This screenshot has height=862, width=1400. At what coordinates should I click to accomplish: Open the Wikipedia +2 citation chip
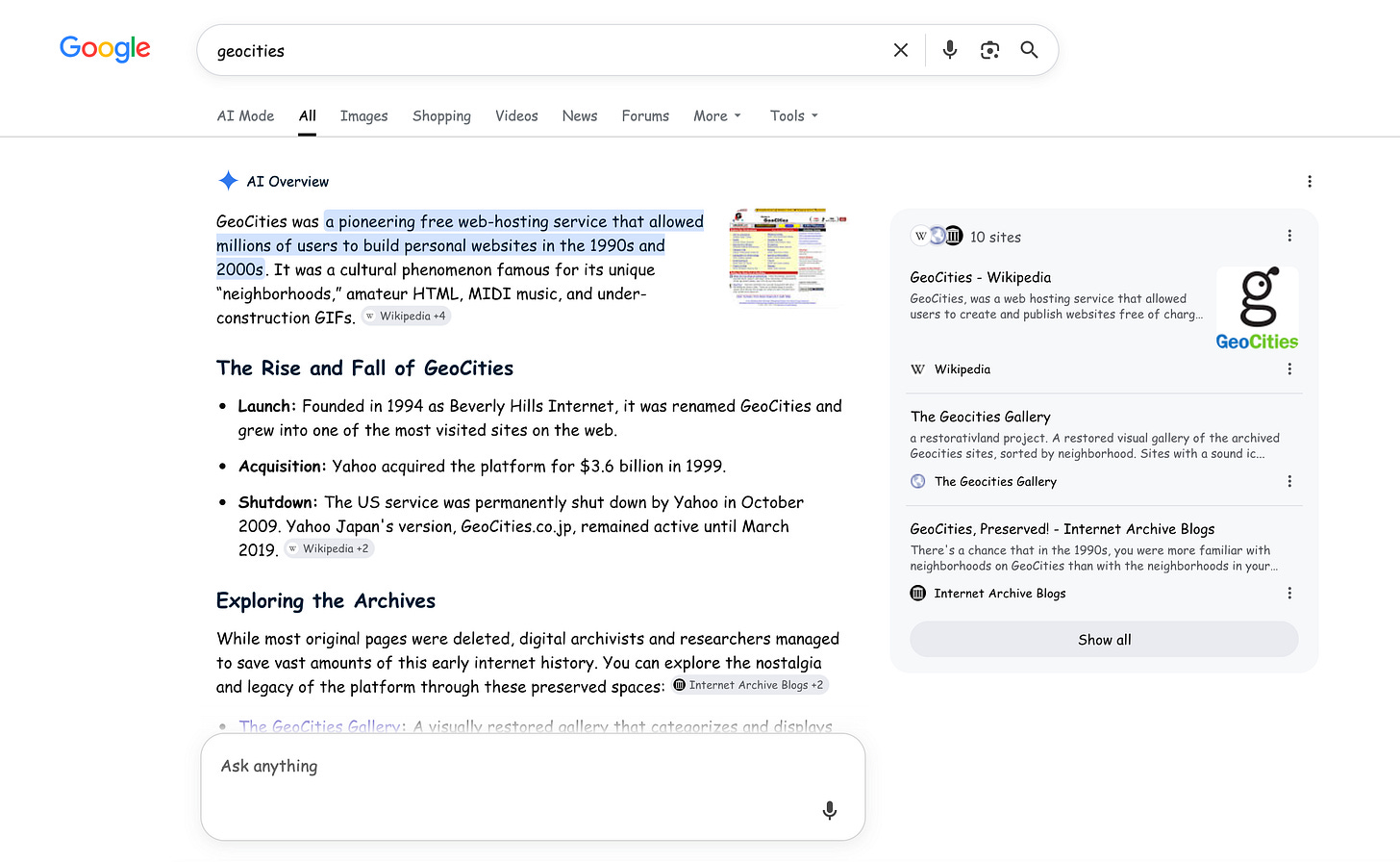point(330,549)
